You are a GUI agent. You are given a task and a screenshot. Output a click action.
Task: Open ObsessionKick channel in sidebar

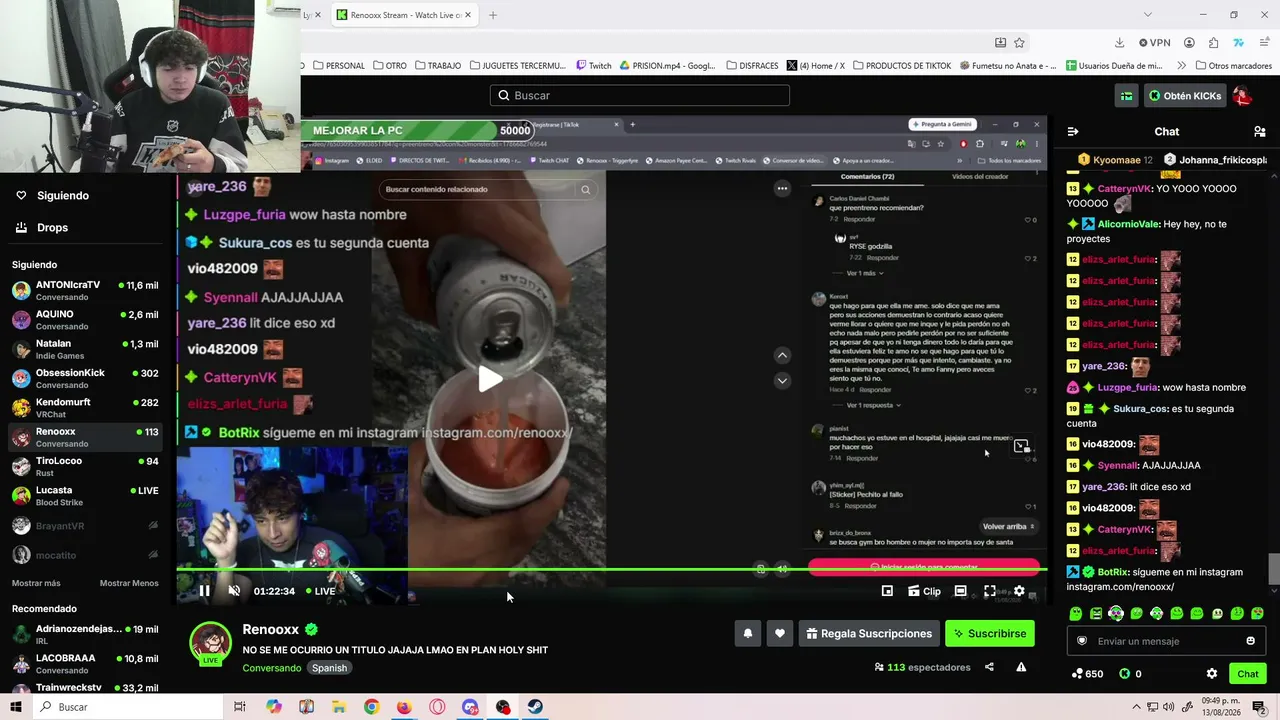click(x=85, y=379)
